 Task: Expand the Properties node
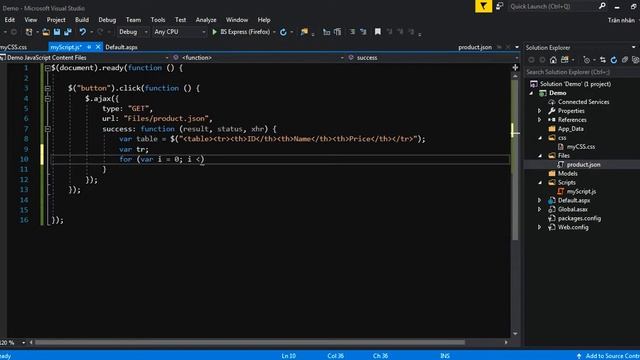point(540,111)
